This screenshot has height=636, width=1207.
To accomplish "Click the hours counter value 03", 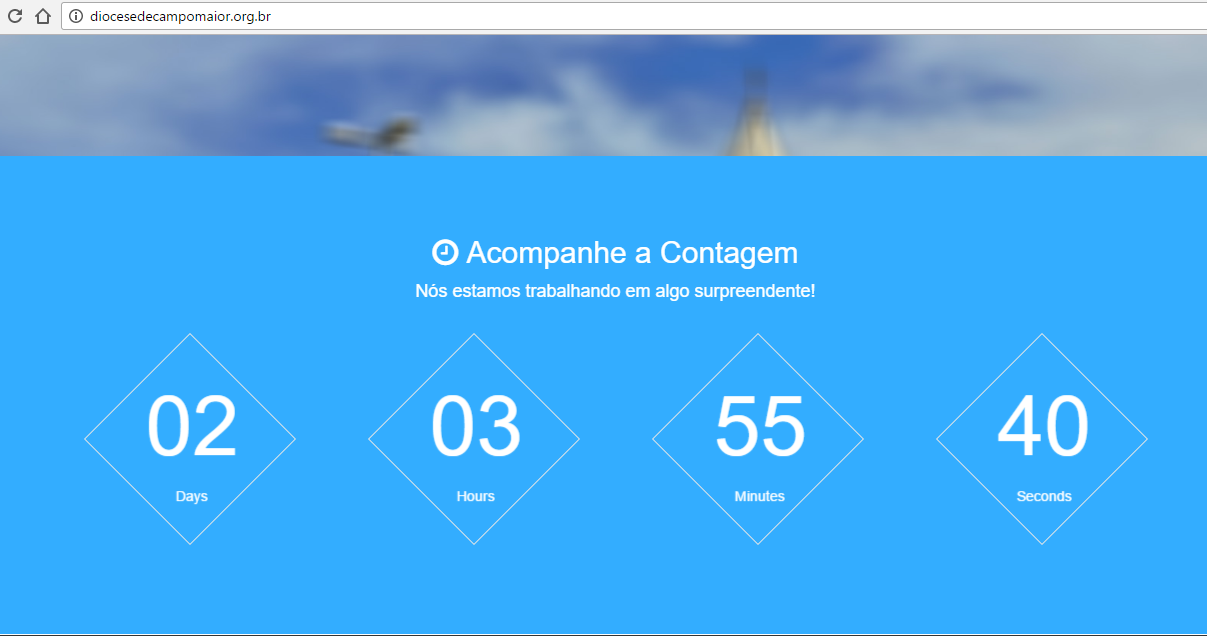I will 475,427.
